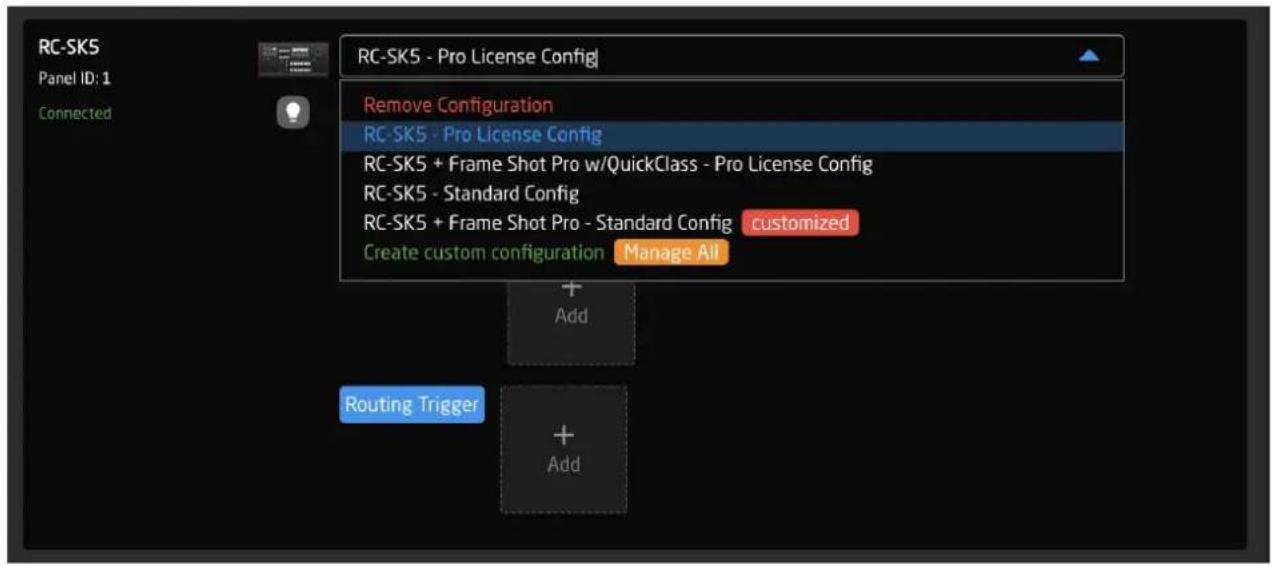Select RC-SK5 + Frame Shot Pro Standard Config
Viewport: 1273px width, 565px height.
548,223
